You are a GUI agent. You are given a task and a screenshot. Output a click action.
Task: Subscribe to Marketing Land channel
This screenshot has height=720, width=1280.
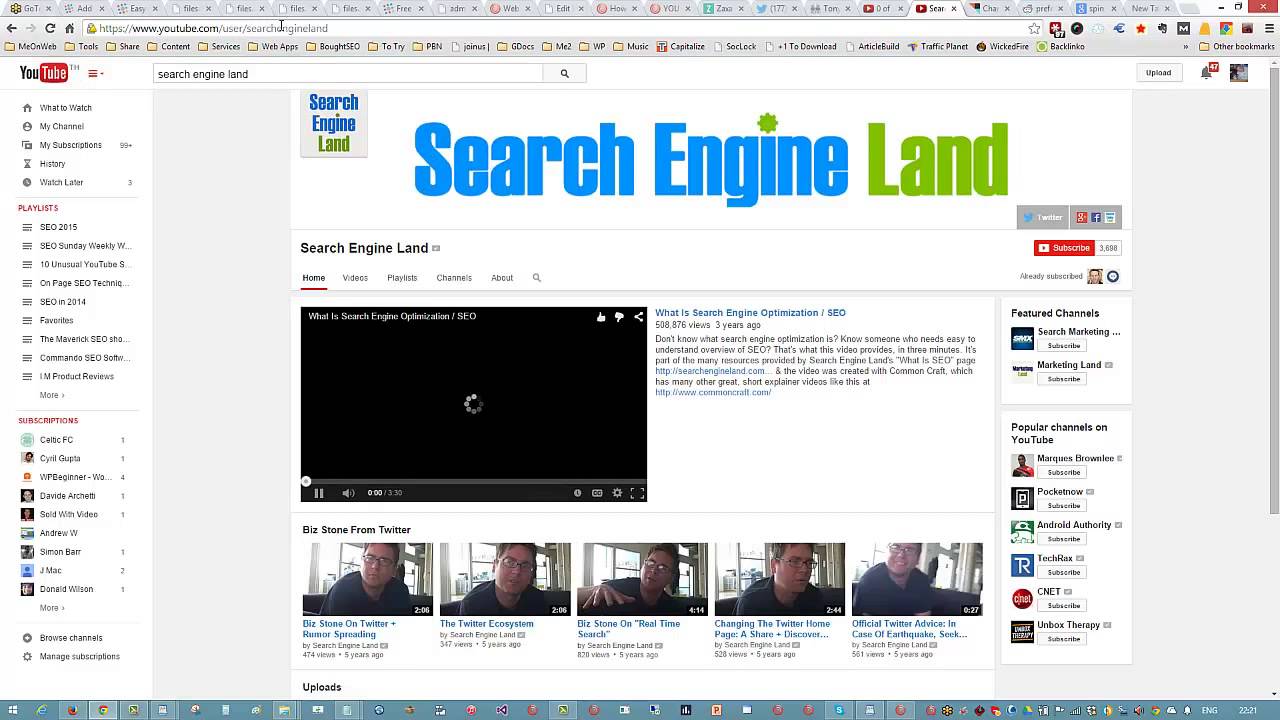pyautogui.click(x=1063, y=379)
